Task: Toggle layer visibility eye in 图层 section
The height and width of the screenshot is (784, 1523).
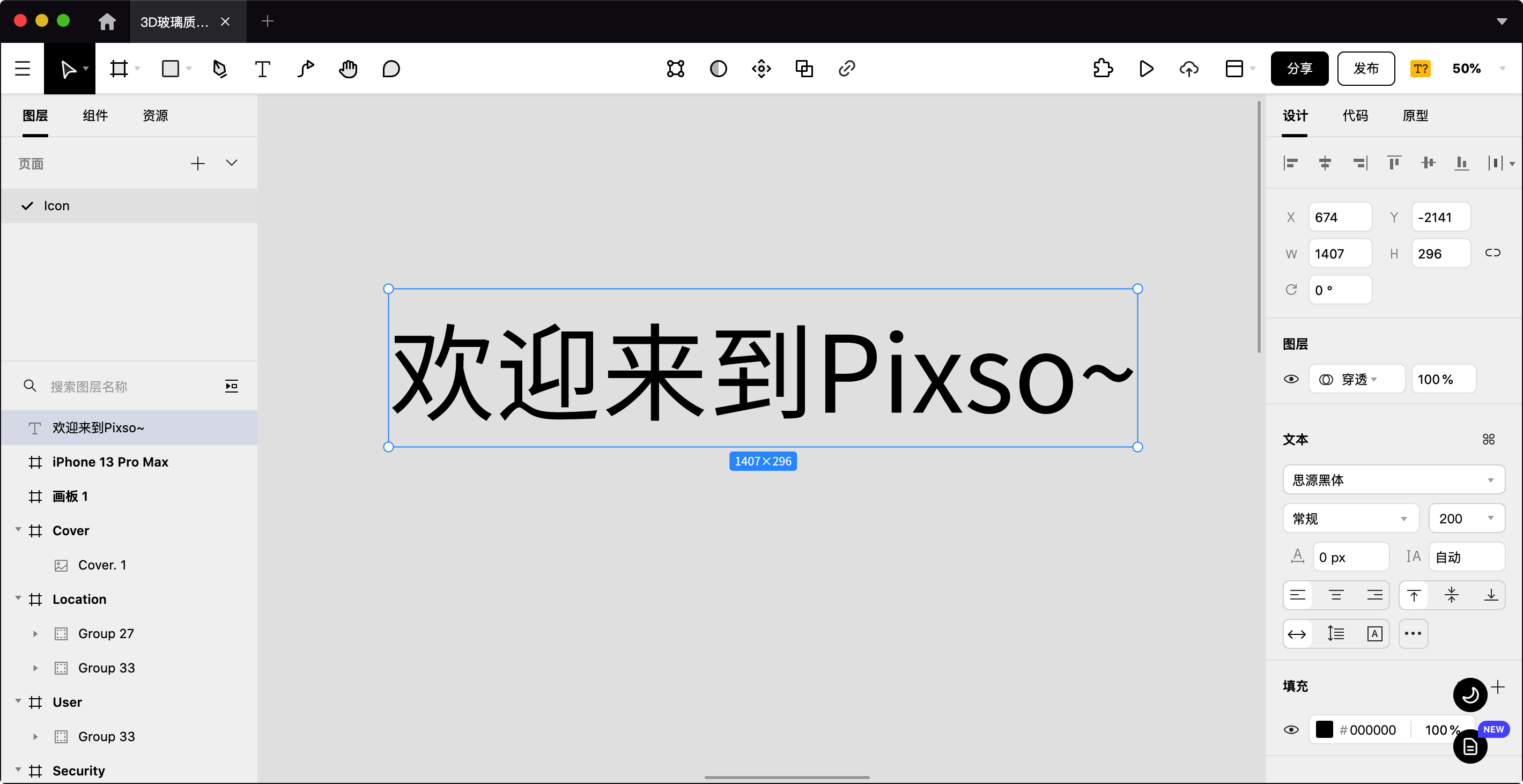Action: point(1291,379)
